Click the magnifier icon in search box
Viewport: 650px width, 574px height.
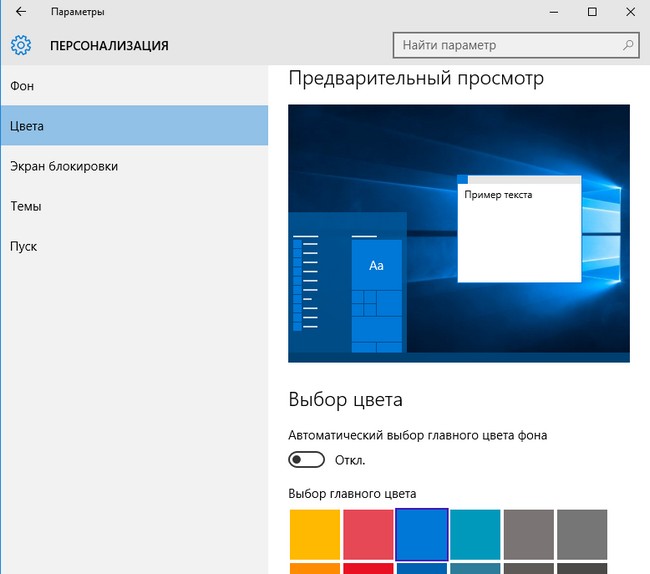coord(628,45)
